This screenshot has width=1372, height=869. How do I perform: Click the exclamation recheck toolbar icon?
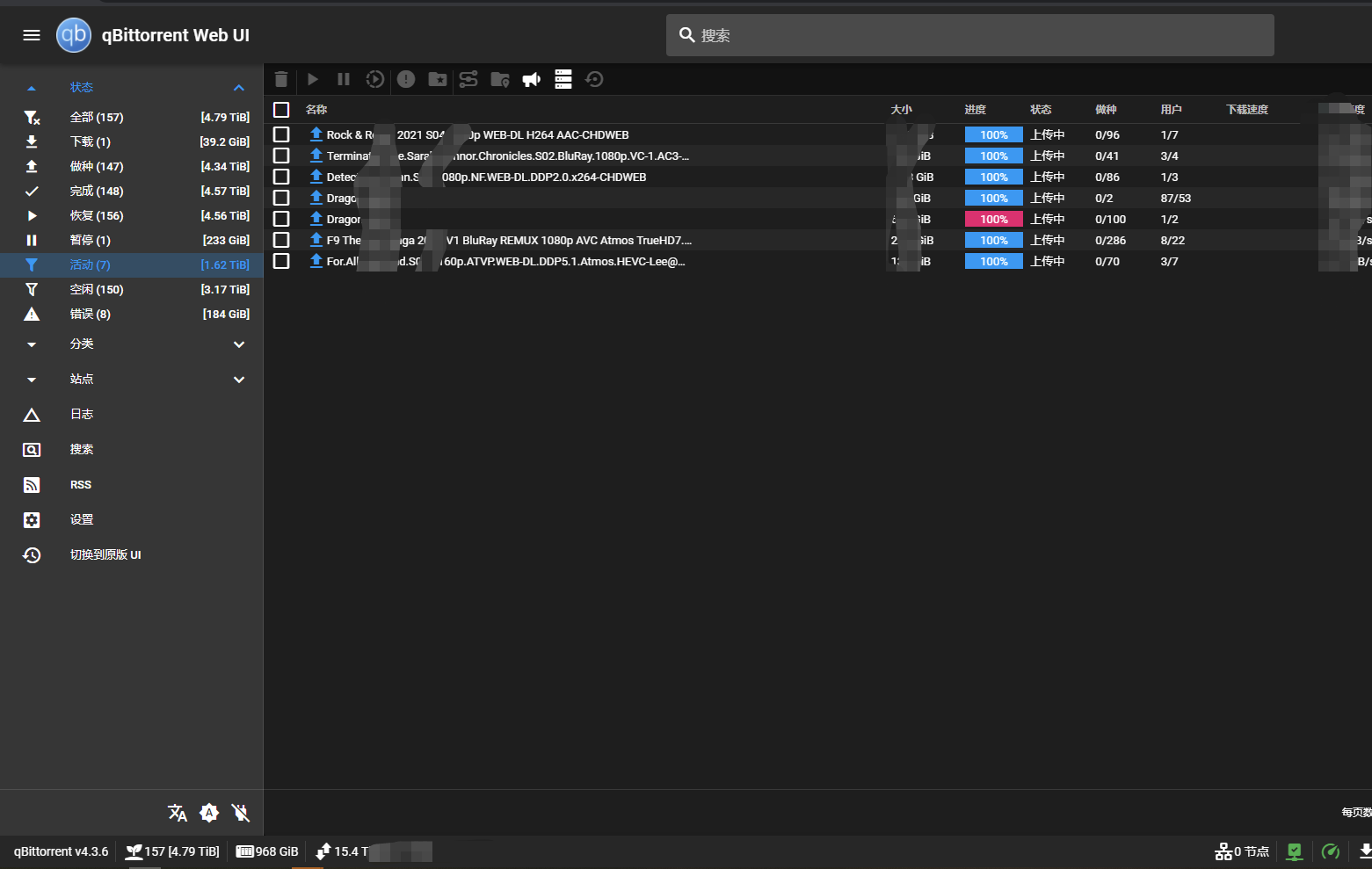[406, 79]
